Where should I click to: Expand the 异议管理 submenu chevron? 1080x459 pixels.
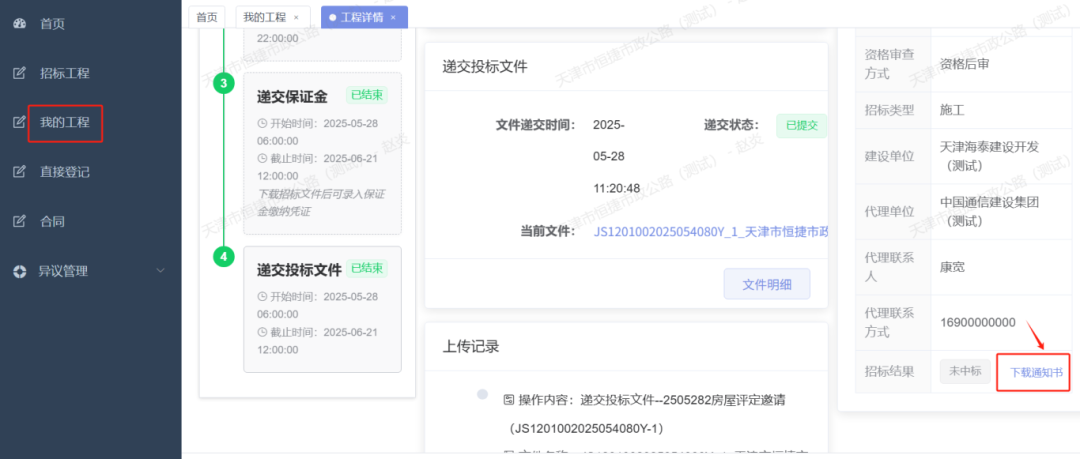point(161,272)
